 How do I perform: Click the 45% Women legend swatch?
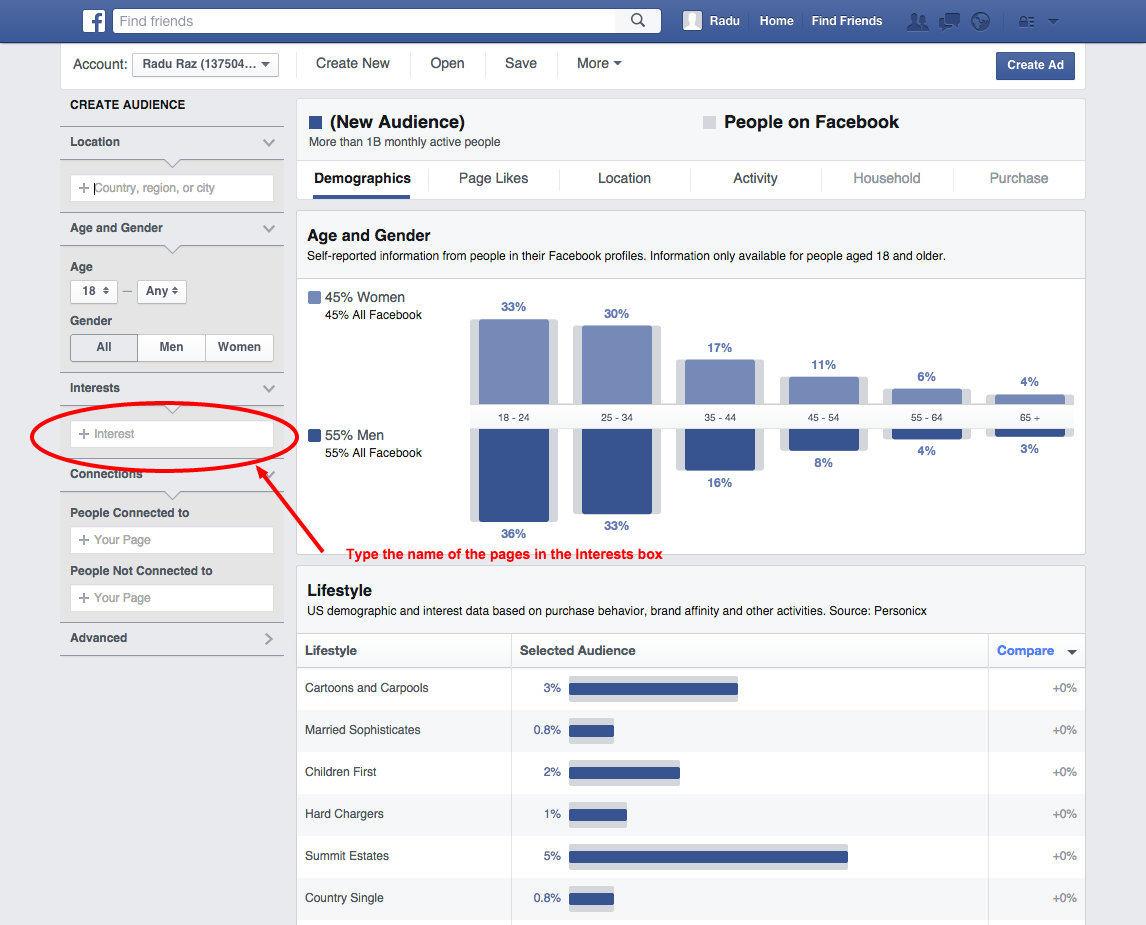[314, 297]
